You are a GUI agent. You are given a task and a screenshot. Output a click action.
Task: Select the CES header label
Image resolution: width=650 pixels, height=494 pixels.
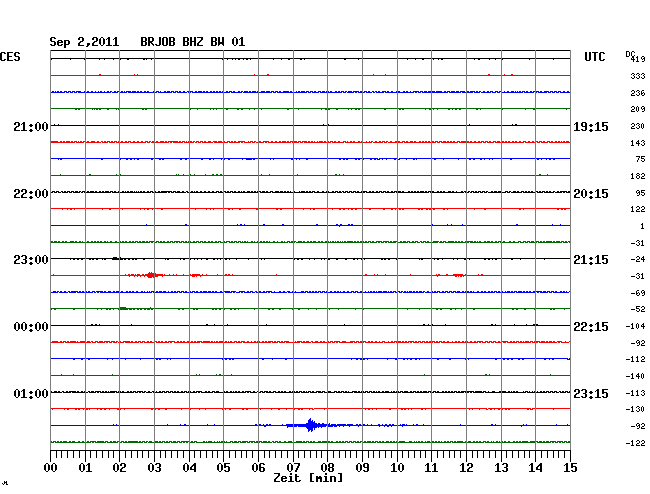(10, 57)
